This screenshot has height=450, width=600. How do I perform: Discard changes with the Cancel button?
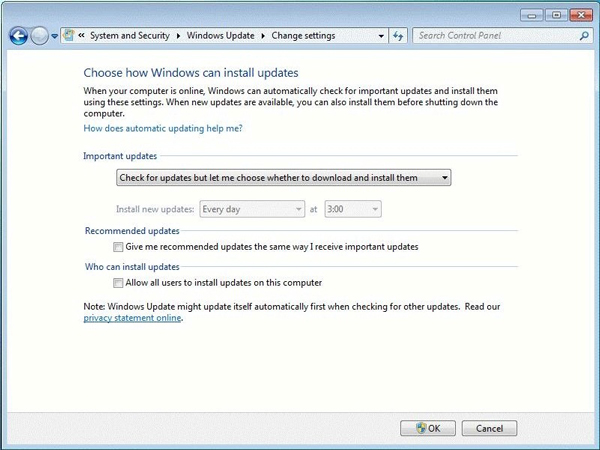(489, 428)
